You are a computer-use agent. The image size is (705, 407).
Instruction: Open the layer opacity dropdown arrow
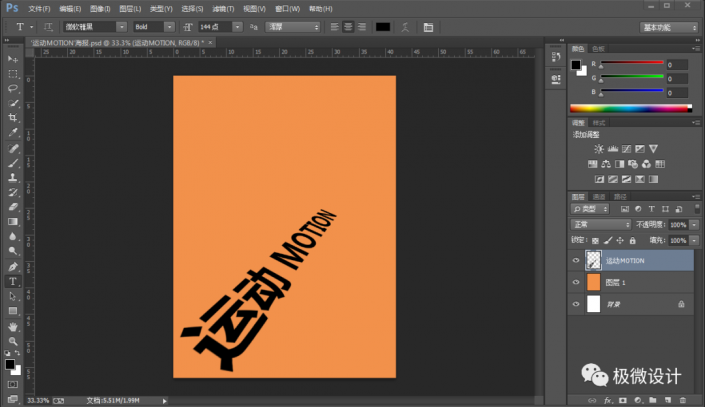(694, 224)
